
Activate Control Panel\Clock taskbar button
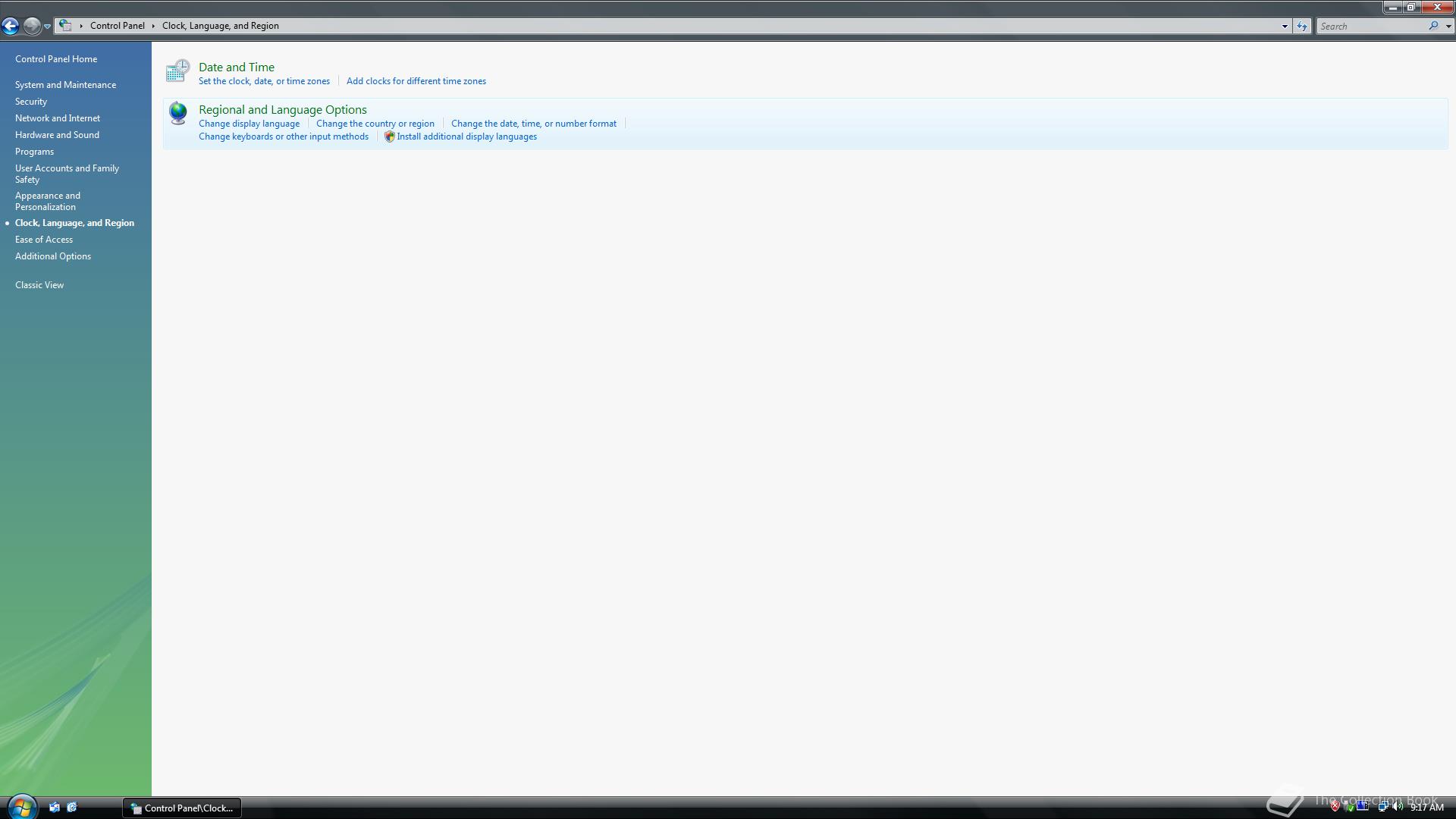click(x=182, y=808)
